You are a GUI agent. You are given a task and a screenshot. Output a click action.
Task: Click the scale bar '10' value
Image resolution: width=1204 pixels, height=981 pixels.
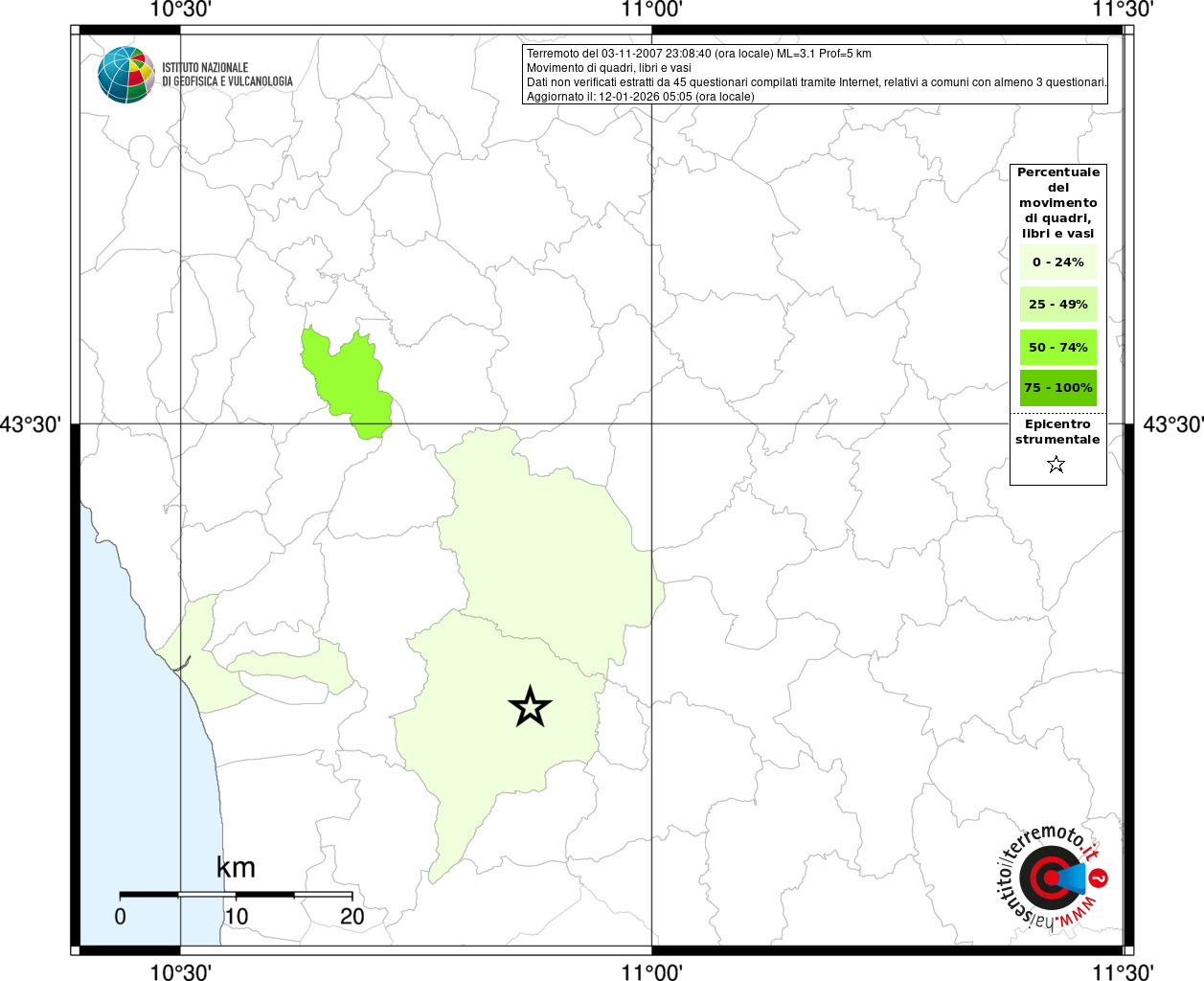(x=237, y=917)
